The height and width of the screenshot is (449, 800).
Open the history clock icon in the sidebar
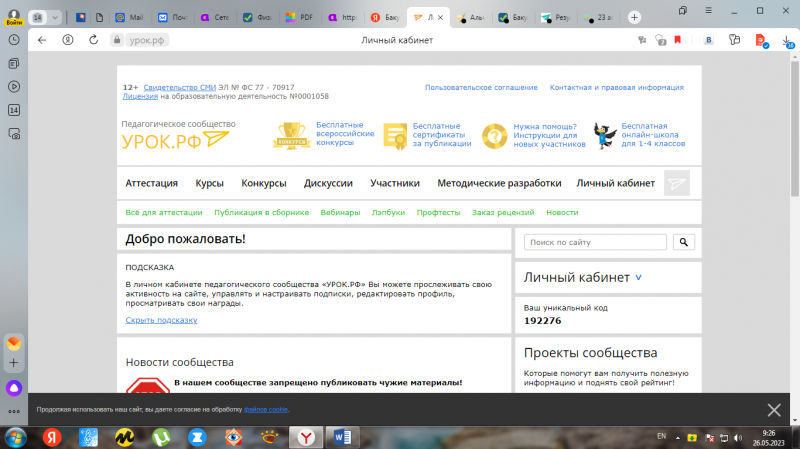coord(14,40)
